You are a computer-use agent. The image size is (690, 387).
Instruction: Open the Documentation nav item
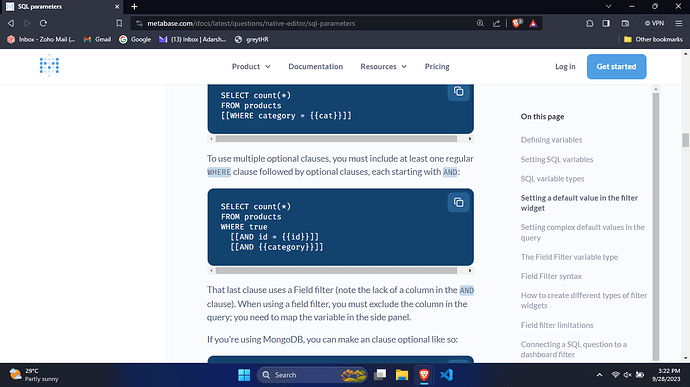coord(316,66)
